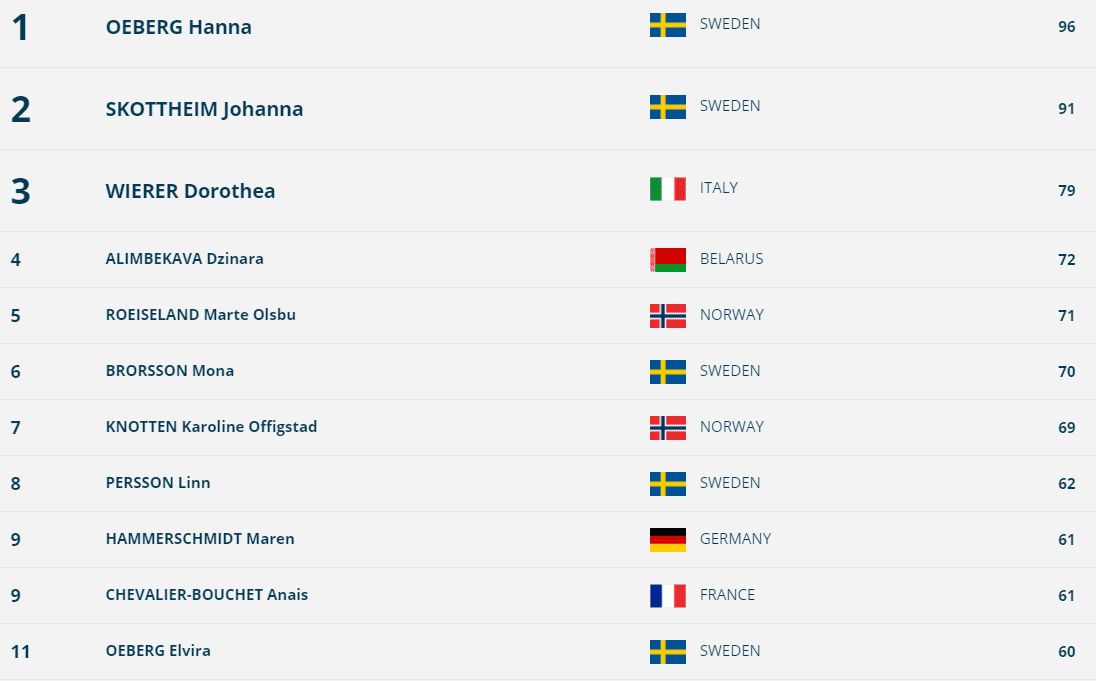This screenshot has width=1096, height=681.
Task: Click Sweden flag beside Elvira Oeberg
Action: [667, 652]
